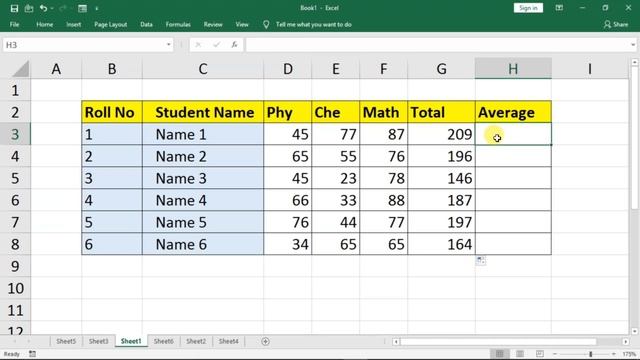This screenshot has width=640, height=360.
Task: Switch to Normal view icon
Action: coord(500,354)
